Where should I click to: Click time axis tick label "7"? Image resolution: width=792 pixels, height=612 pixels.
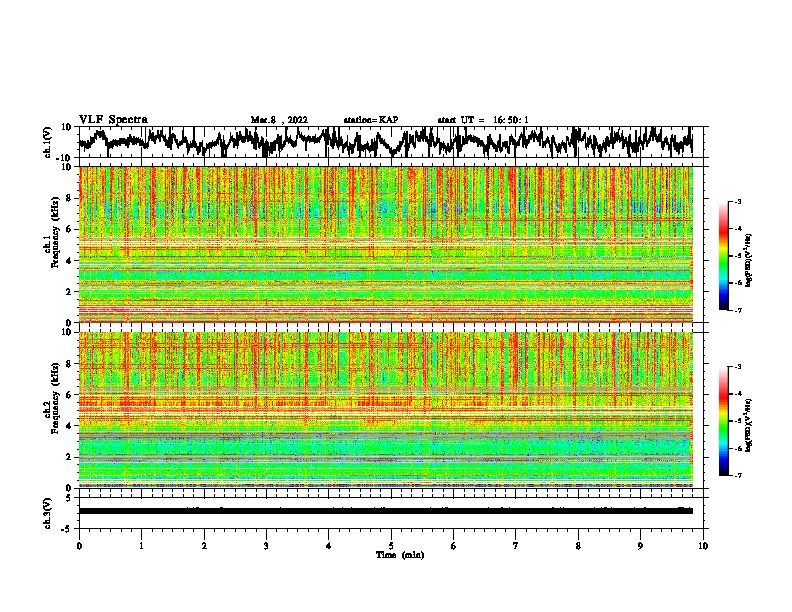coord(516,546)
